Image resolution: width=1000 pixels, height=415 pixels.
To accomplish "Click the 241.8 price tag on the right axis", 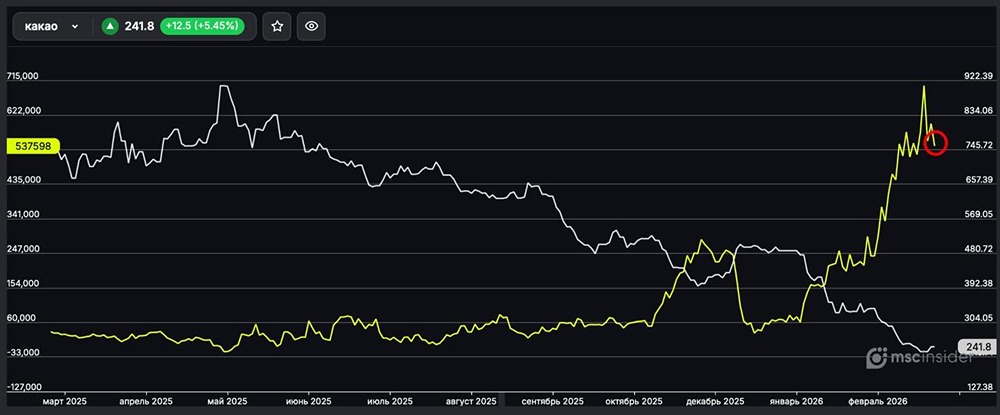I will [972, 346].
